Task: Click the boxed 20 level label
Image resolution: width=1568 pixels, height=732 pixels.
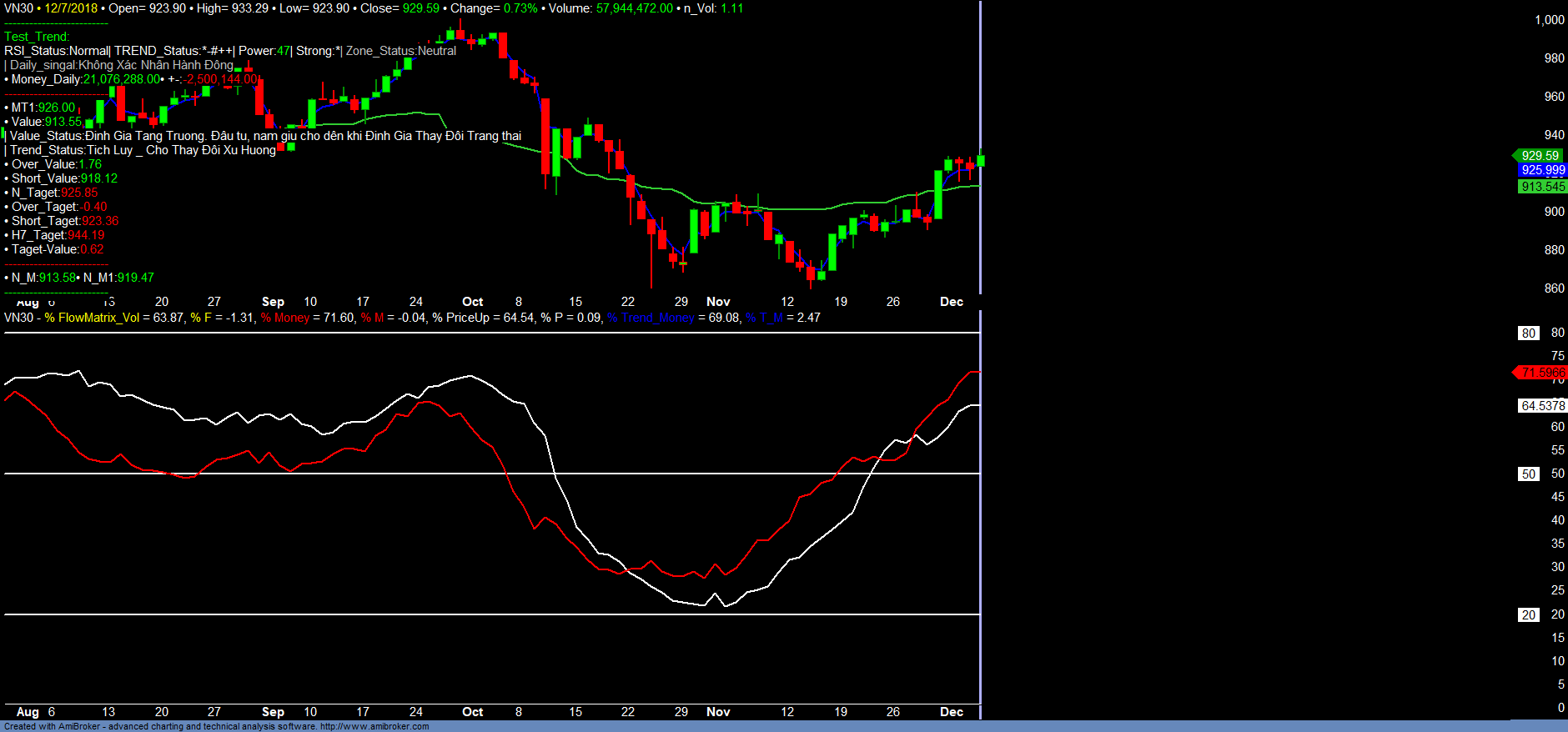Action: [1528, 615]
